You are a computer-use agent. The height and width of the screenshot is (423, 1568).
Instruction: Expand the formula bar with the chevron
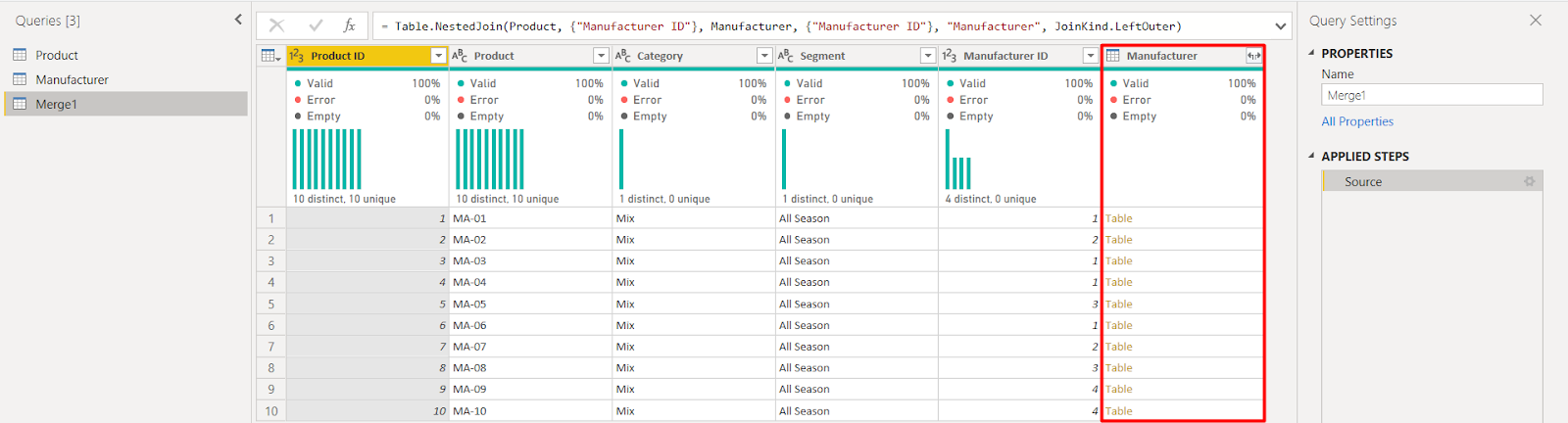coord(1281,26)
